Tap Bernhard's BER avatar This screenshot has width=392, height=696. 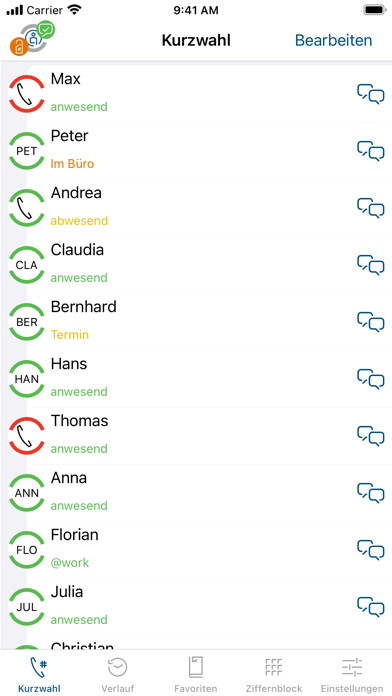pyautogui.click(x=27, y=322)
